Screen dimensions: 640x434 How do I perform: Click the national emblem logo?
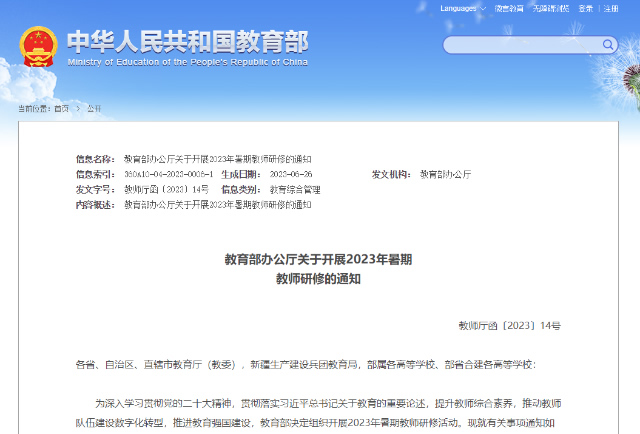point(38,47)
